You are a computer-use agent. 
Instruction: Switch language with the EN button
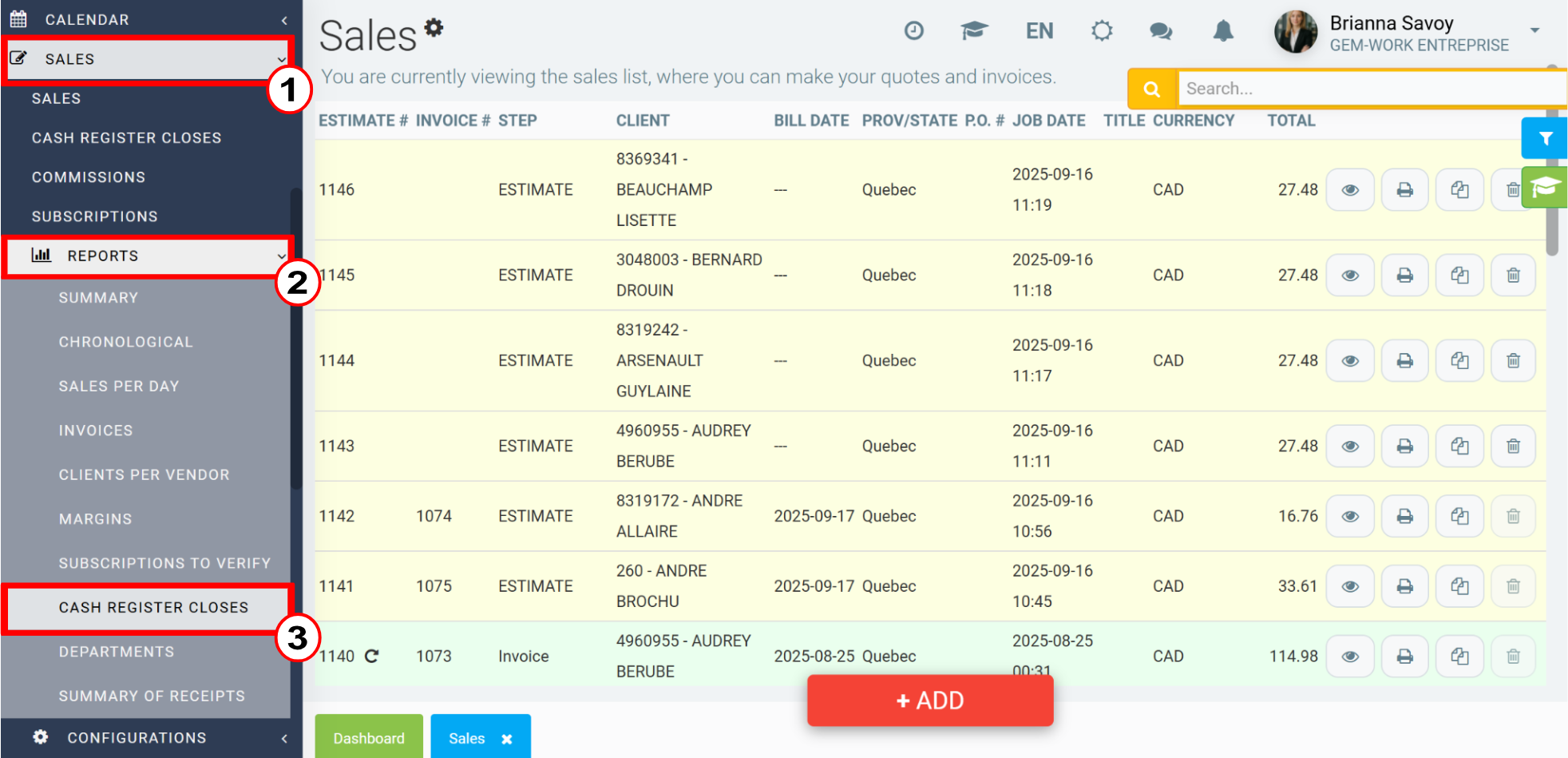(x=1039, y=31)
